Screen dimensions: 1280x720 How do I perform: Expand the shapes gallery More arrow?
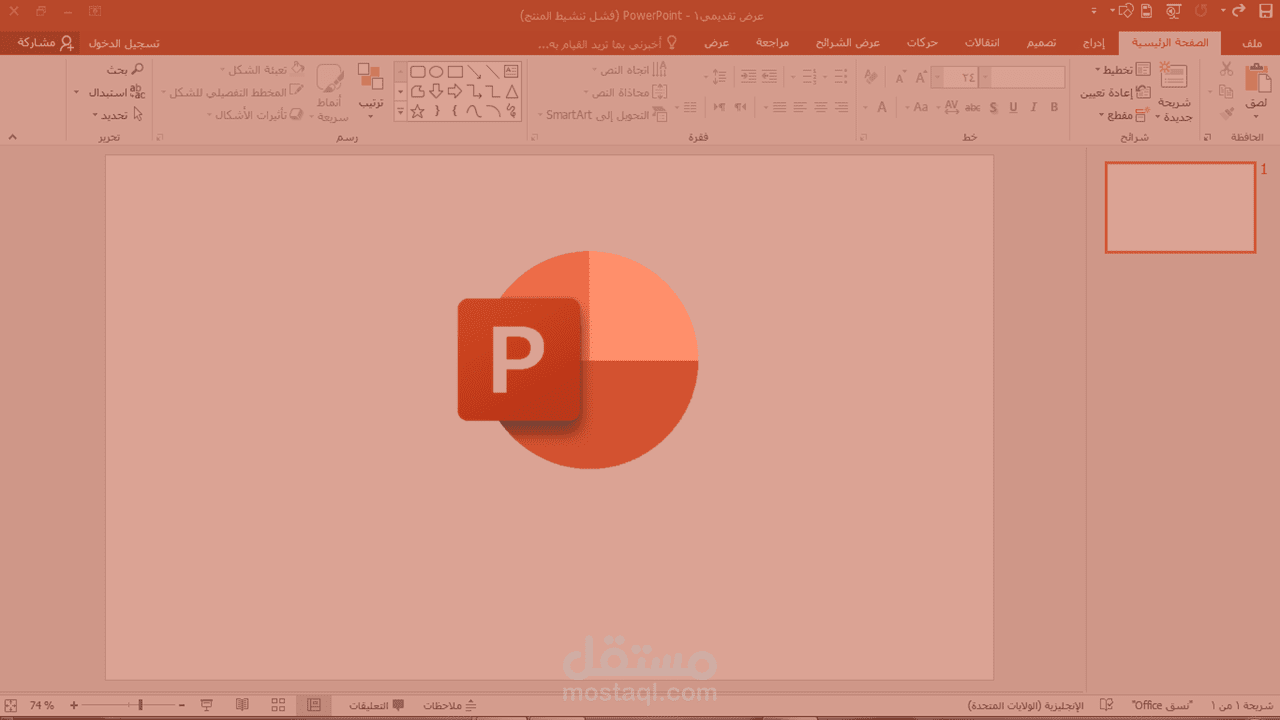[401, 112]
